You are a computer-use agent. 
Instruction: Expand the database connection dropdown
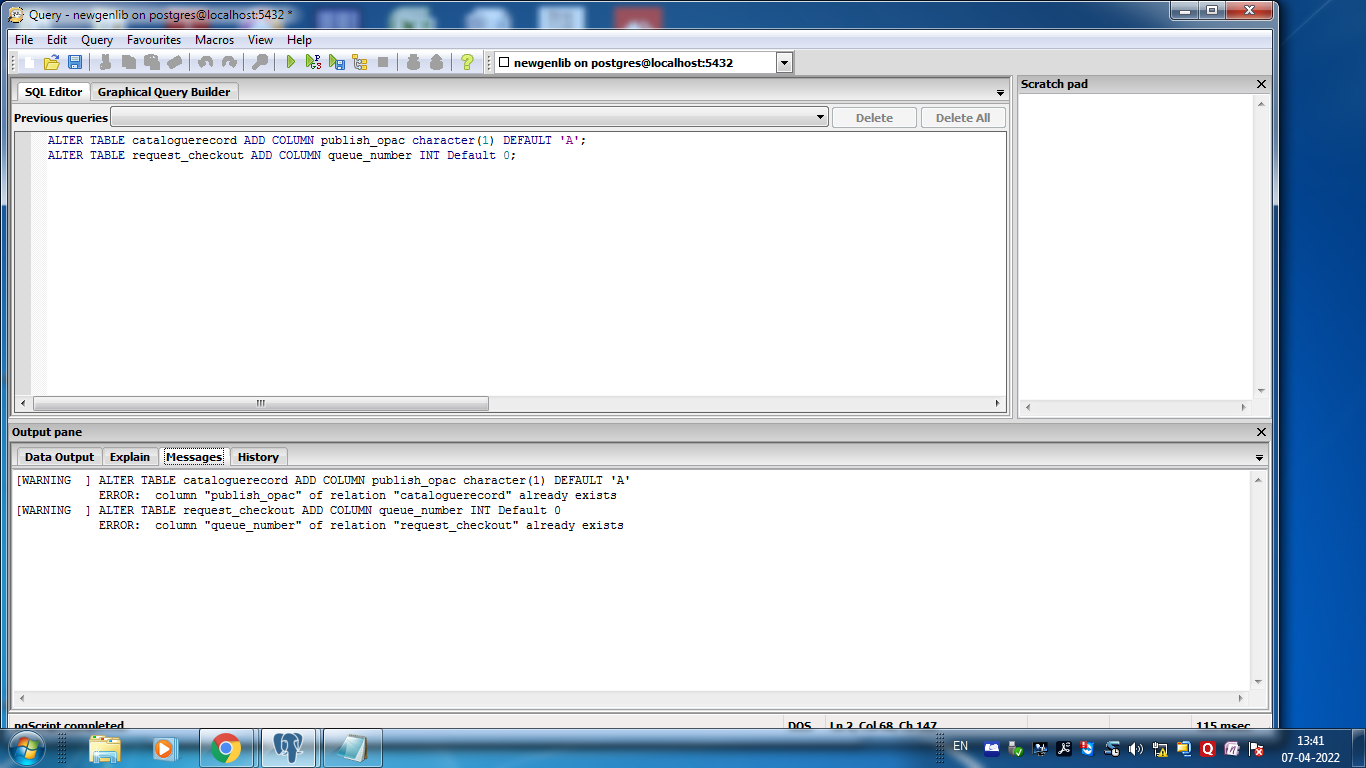pos(784,63)
